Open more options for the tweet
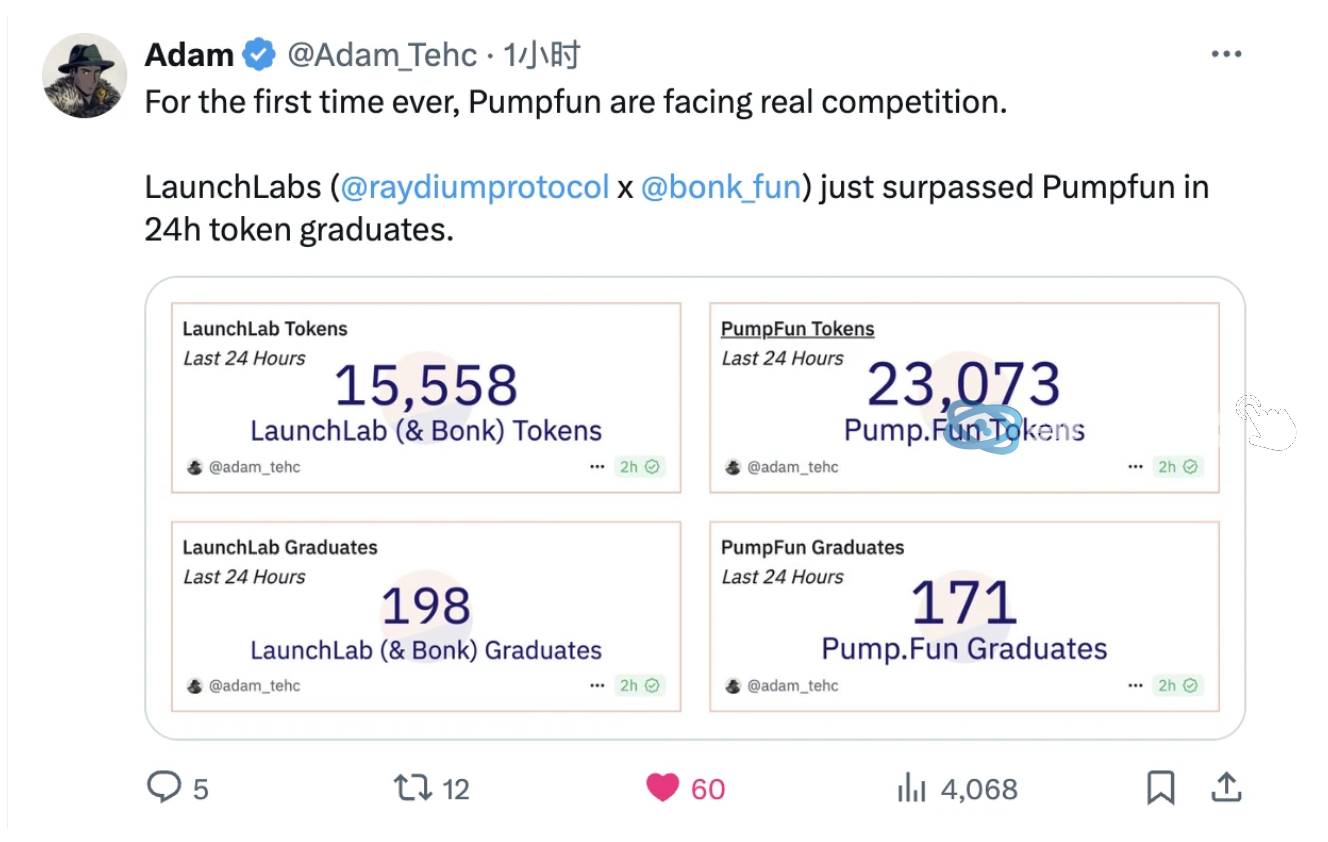 [x=1226, y=55]
